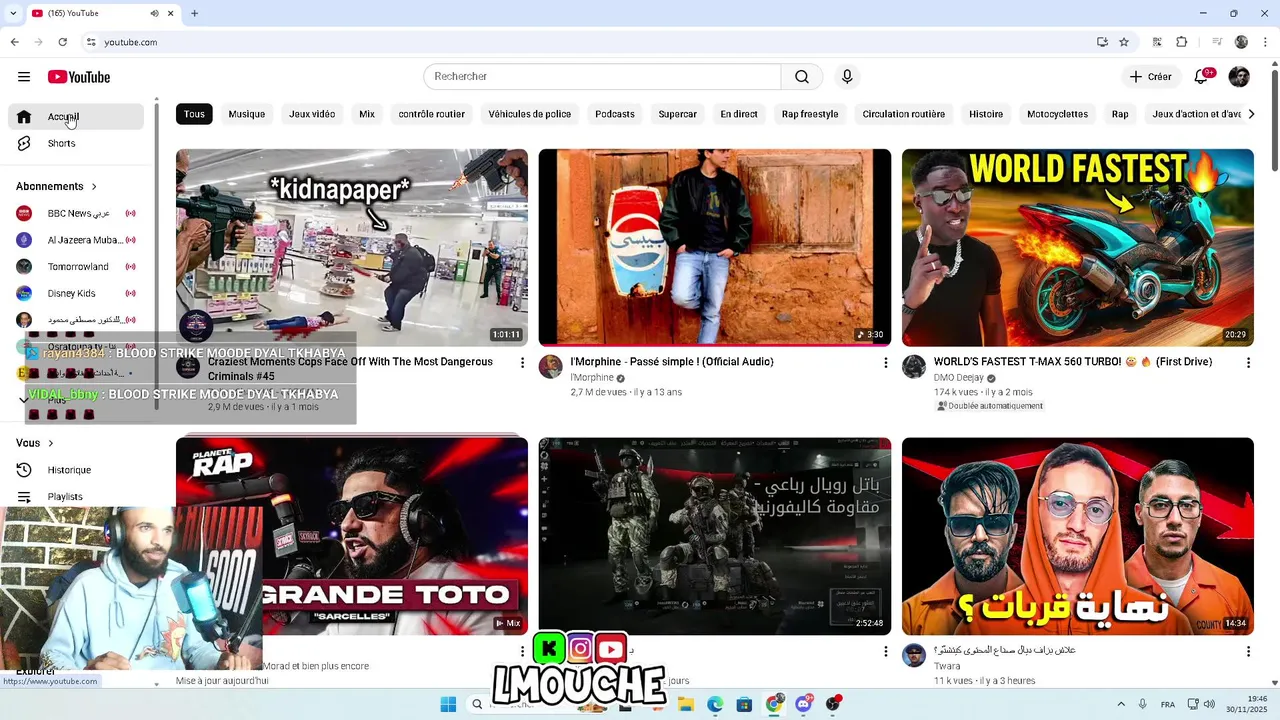Screen dimensions: 1280x720
Task: Select the Musique filter chip
Action: (x=246, y=114)
